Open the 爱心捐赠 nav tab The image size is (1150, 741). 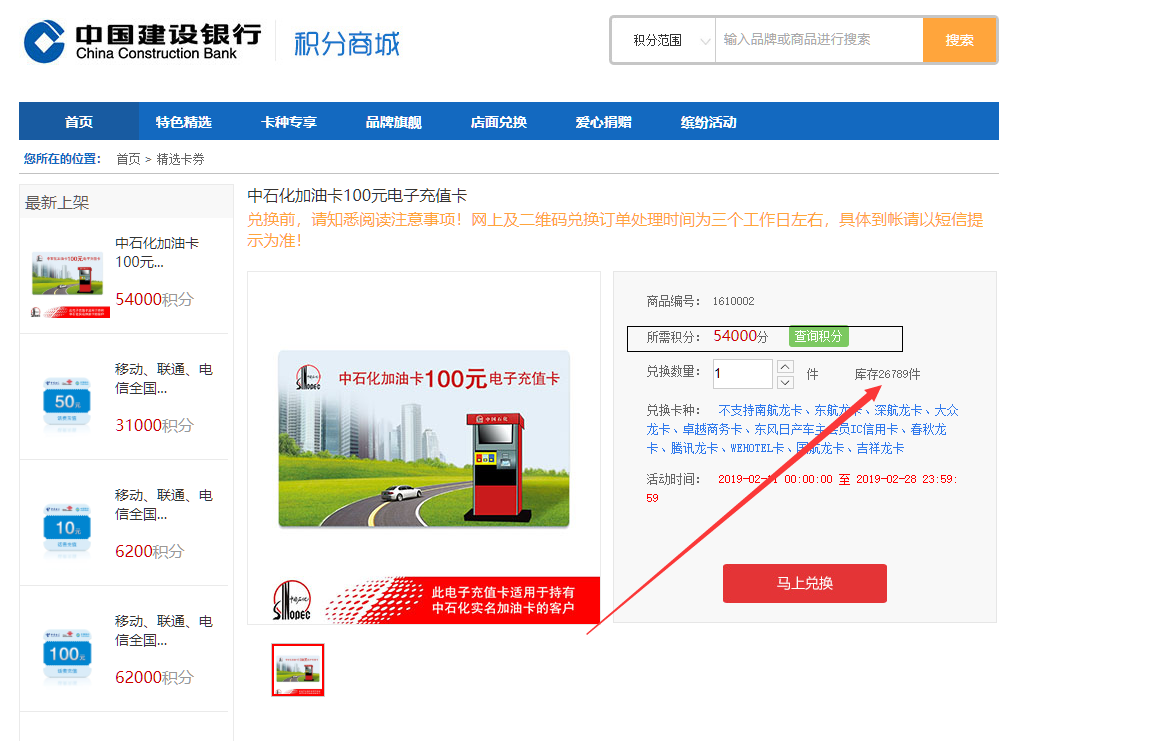(604, 122)
